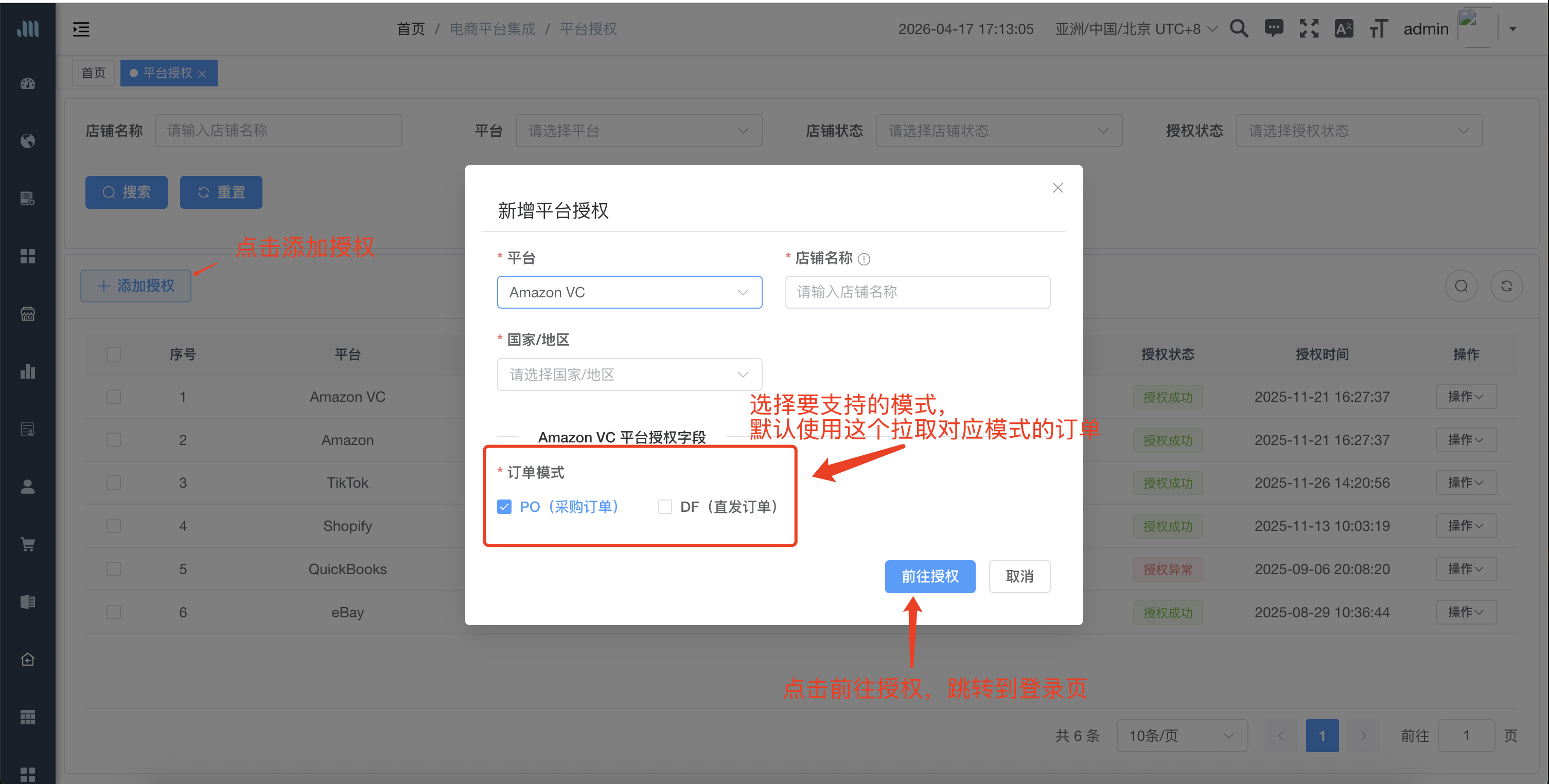Click 电商平台集成 breadcrumb
The width and height of the screenshot is (1549, 784).
tap(492, 29)
